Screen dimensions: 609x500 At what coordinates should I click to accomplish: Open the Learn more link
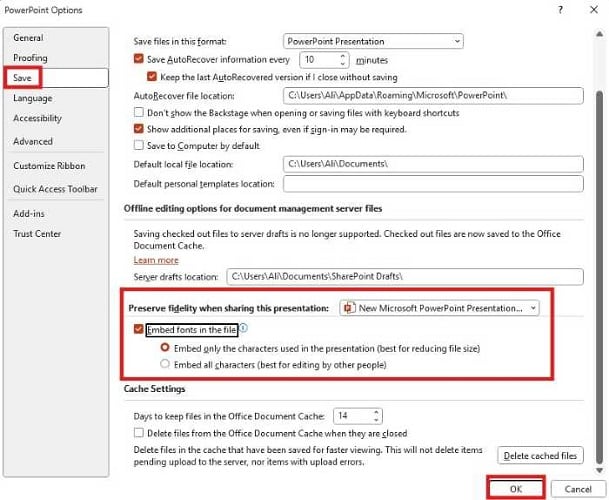click(156, 260)
